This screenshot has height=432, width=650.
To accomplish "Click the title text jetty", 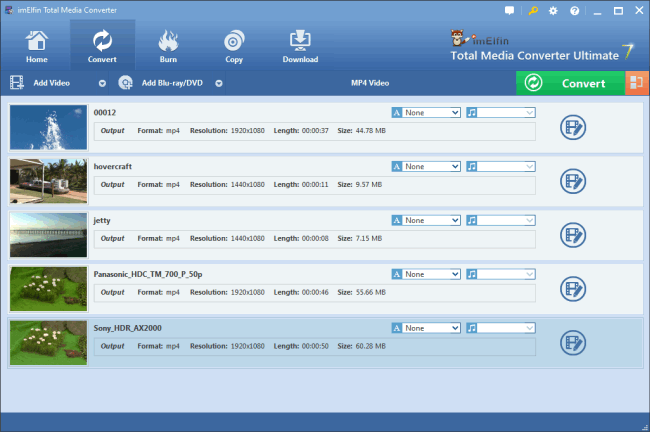I will [102, 221].
